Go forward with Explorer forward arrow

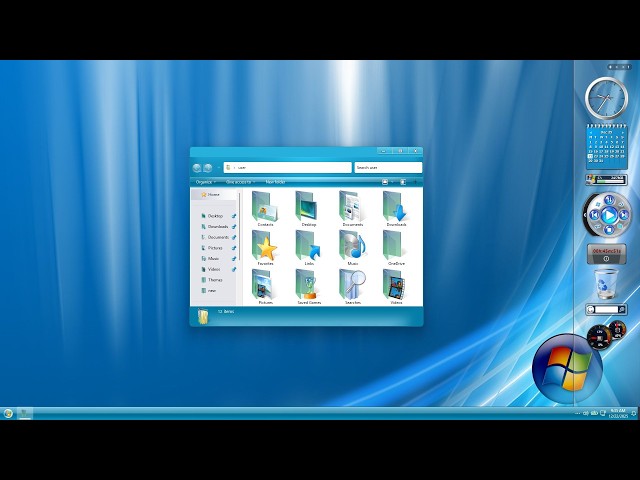click(208, 168)
